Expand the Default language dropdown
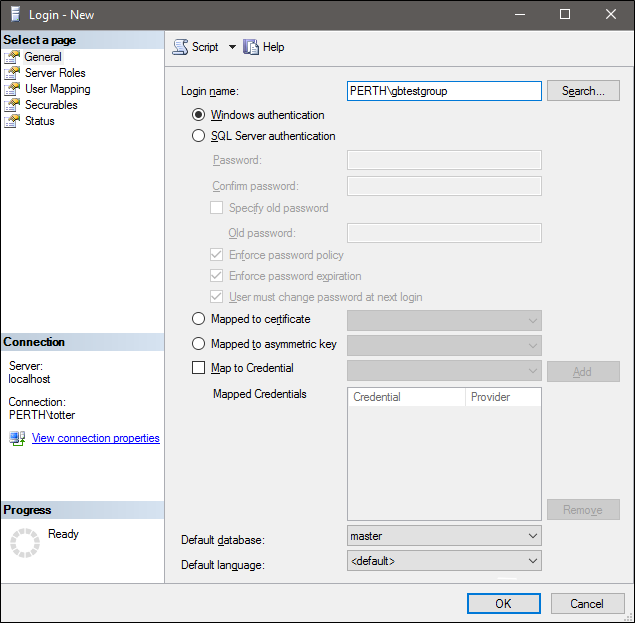Screen dimensions: 635x623 point(444,561)
